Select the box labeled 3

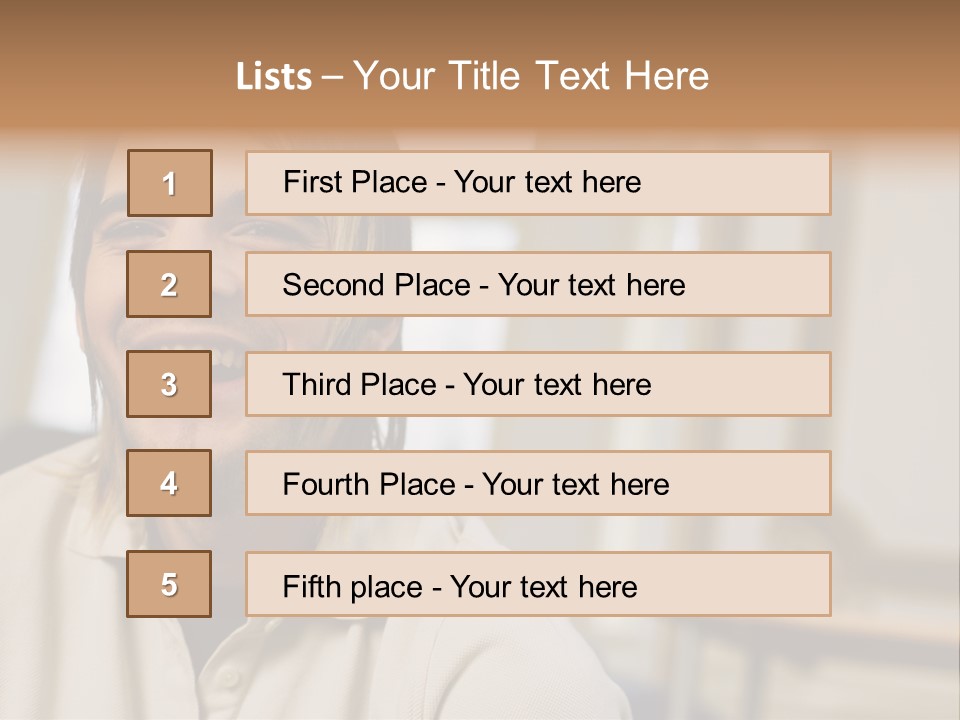(x=169, y=384)
